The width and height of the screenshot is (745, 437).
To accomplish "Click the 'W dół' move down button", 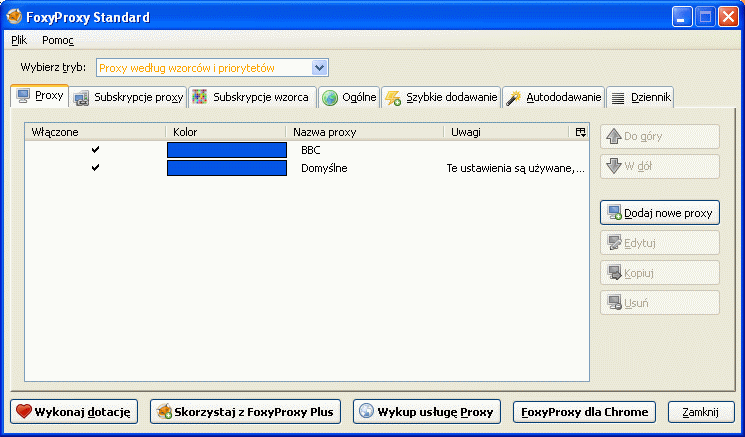I will click(x=660, y=167).
